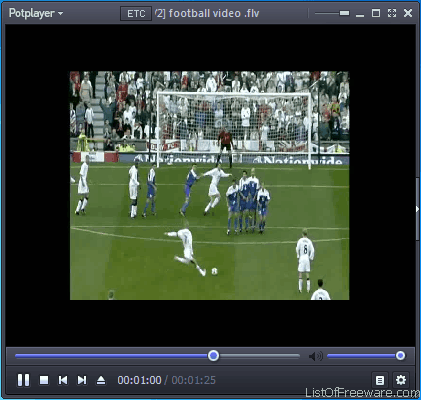This screenshot has width=421, height=400.
Task: Click the window transparency slider in title bar
Action: (x=332, y=13)
